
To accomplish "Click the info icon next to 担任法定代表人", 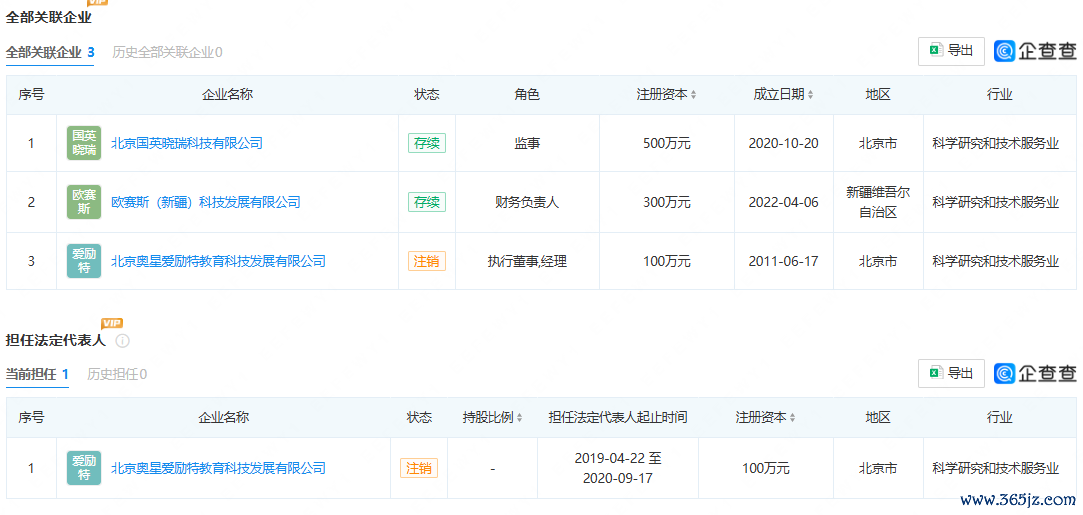I will [x=122, y=341].
